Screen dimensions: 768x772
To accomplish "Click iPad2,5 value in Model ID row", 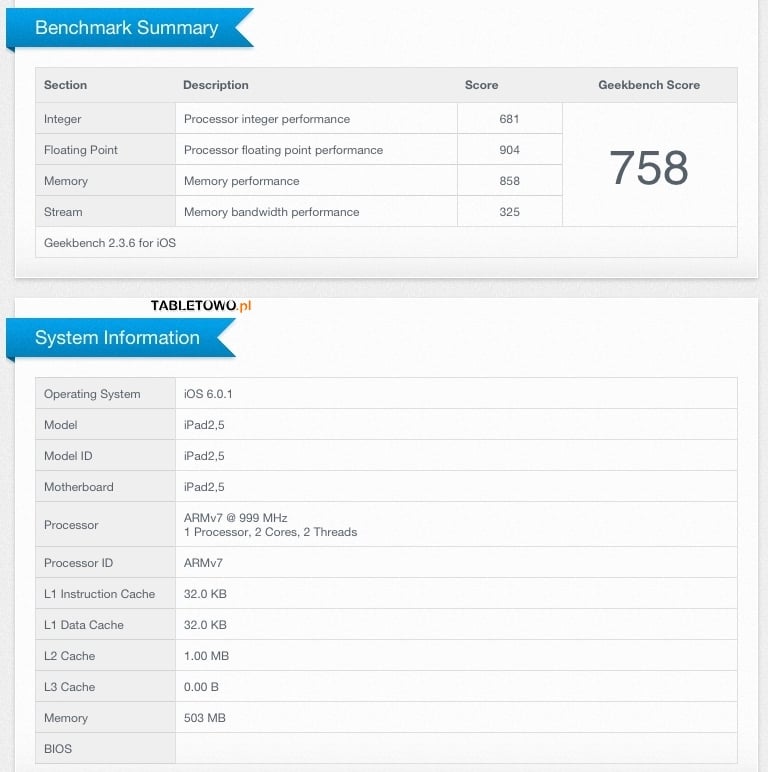I will (x=204, y=456).
